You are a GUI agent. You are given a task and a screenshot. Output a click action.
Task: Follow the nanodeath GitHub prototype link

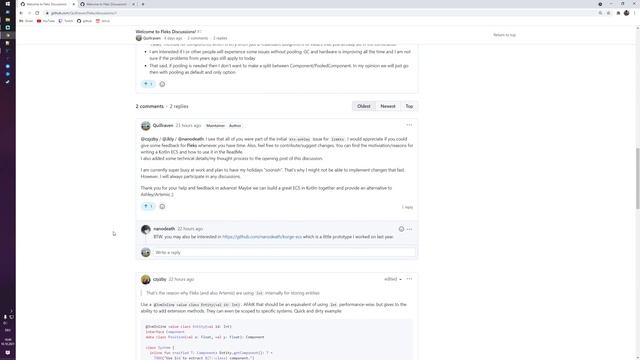262,237
